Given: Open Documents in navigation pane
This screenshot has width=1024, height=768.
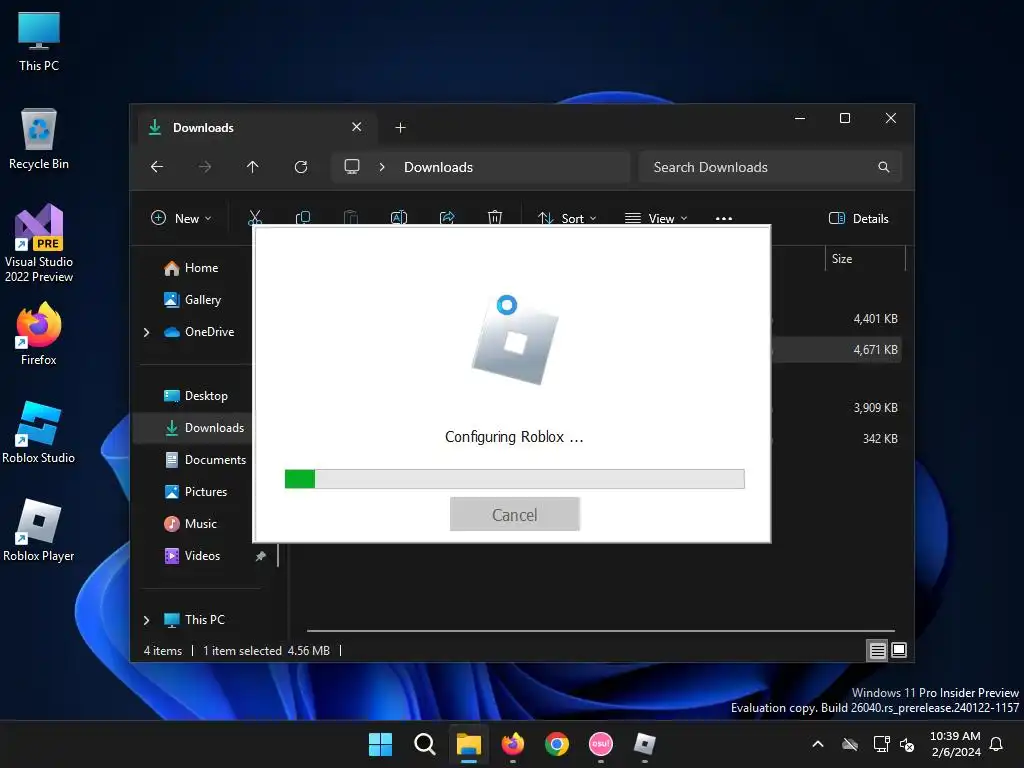Looking at the screenshot, I should (x=205, y=460).
